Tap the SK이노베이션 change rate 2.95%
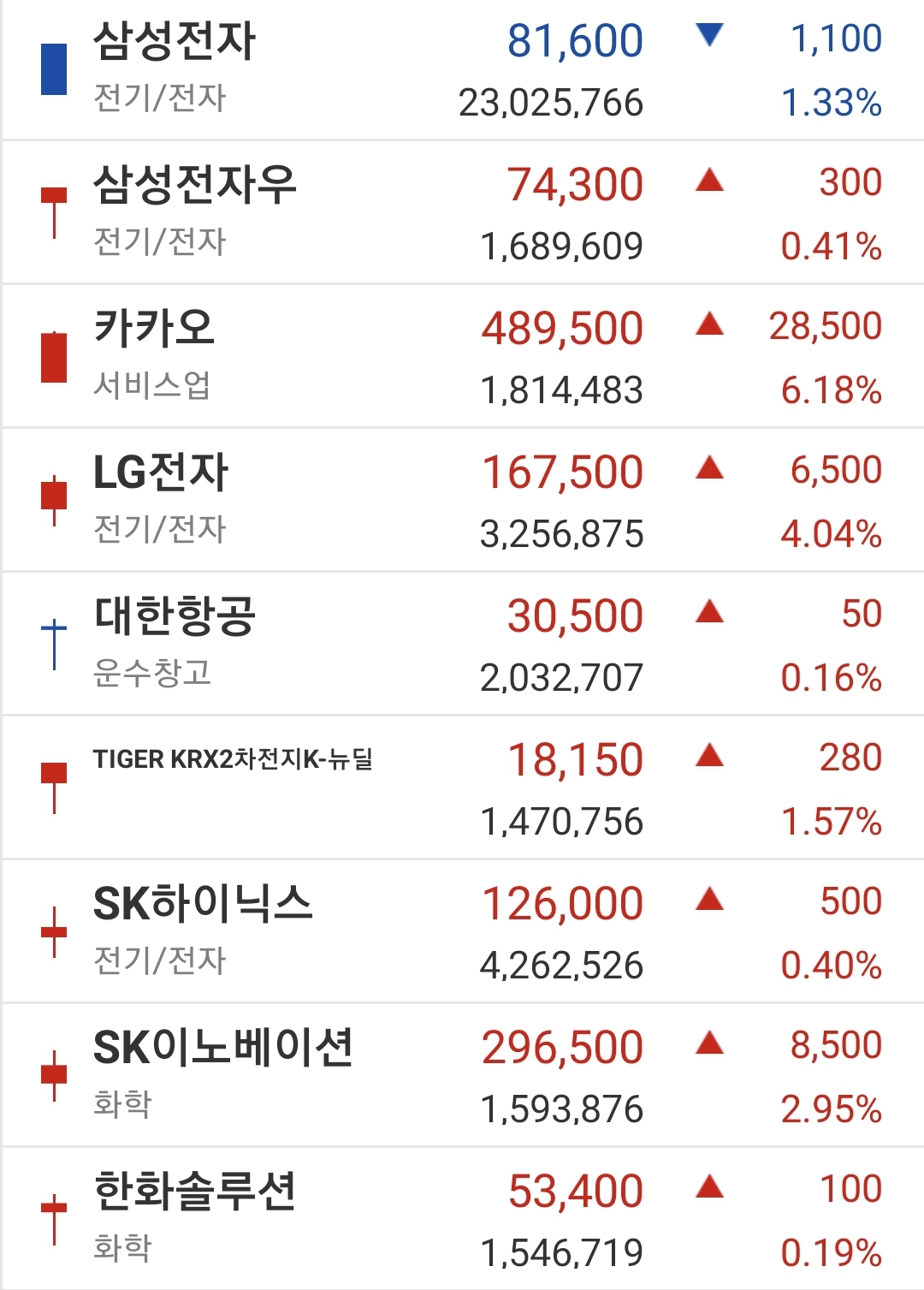Viewport: 924px width, 1290px height. (x=832, y=1109)
